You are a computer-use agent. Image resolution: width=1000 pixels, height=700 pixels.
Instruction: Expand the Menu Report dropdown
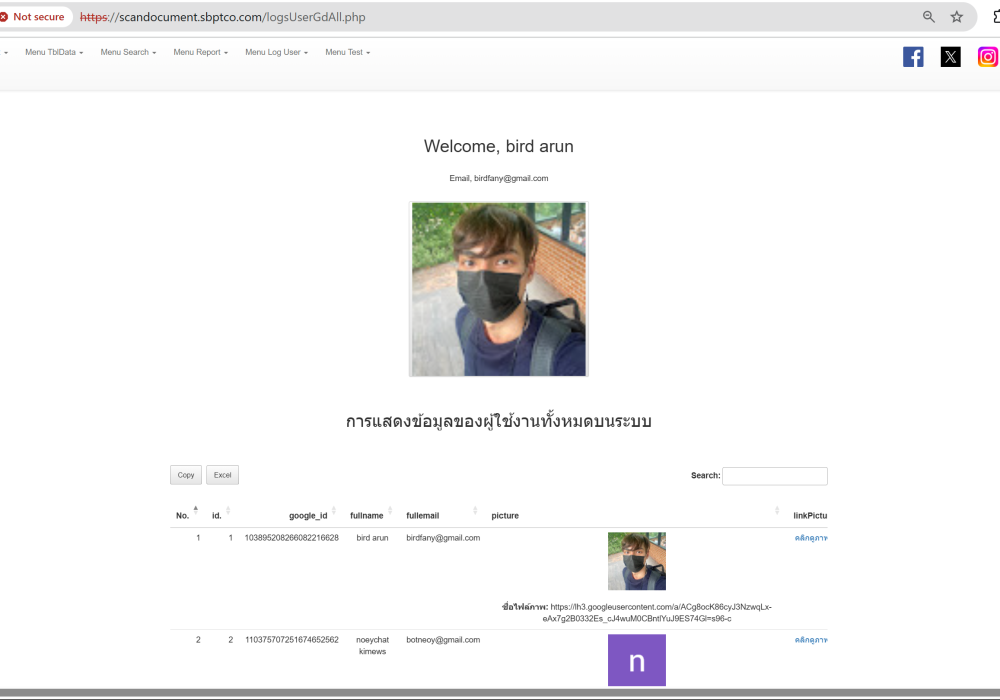point(200,52)
